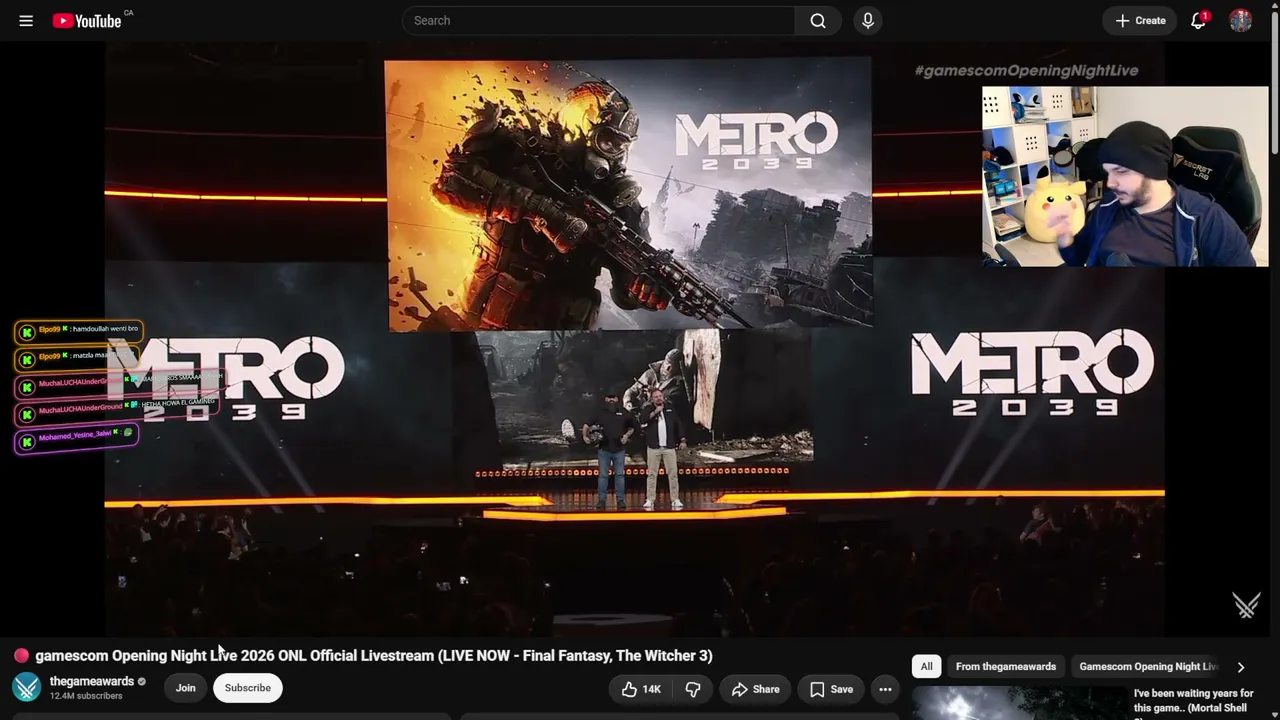
Task: Click the video player area
Action: click(635, 338)
